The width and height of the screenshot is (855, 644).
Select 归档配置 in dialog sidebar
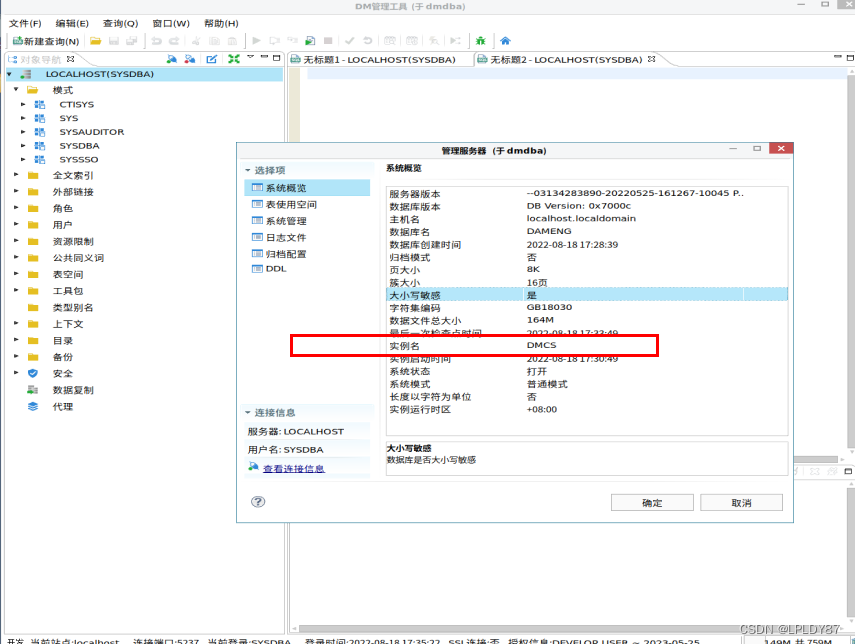[x=286, y=254]
